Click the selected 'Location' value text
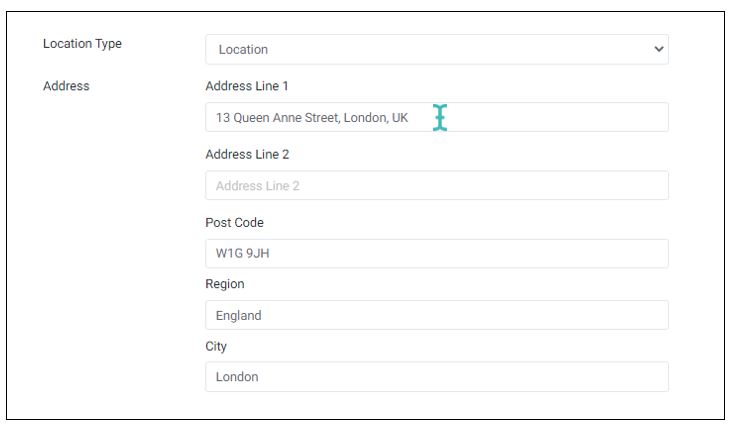The height and width of the screenshot is (432, 733). pyautogui.click(x=243, y=50)
